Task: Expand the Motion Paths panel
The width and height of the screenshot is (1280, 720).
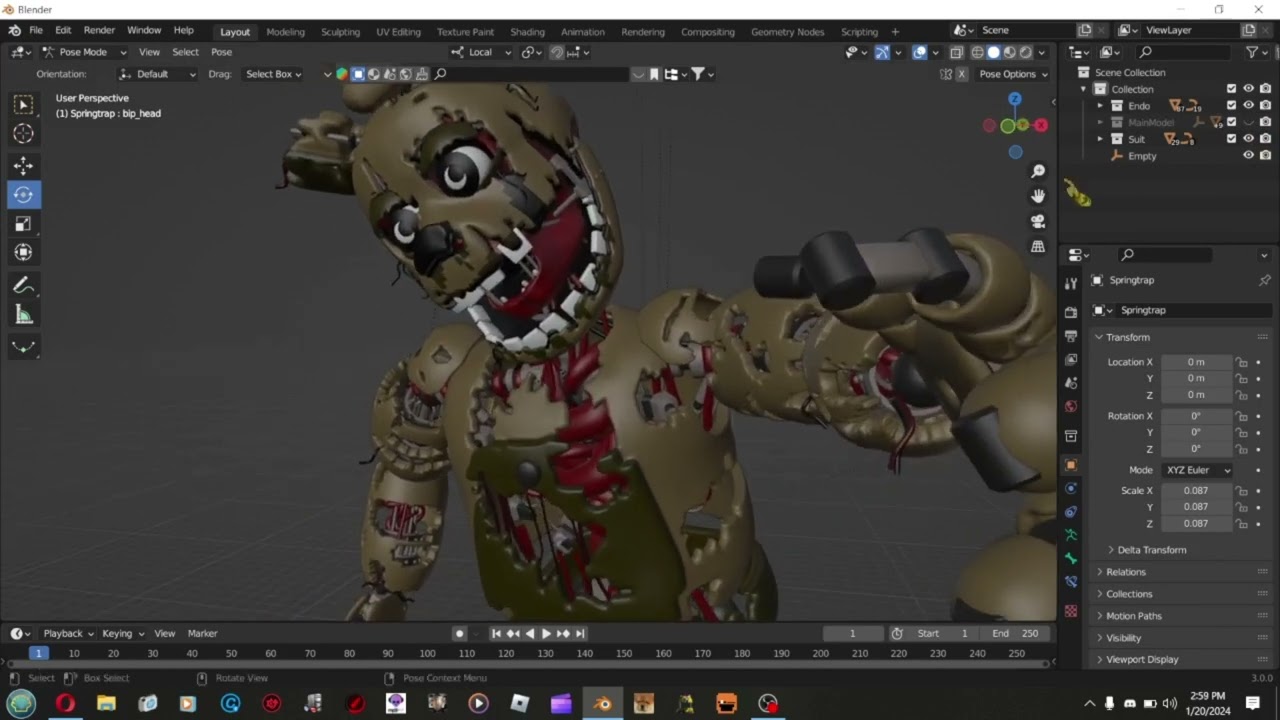Action: [x=1134, y=616]
